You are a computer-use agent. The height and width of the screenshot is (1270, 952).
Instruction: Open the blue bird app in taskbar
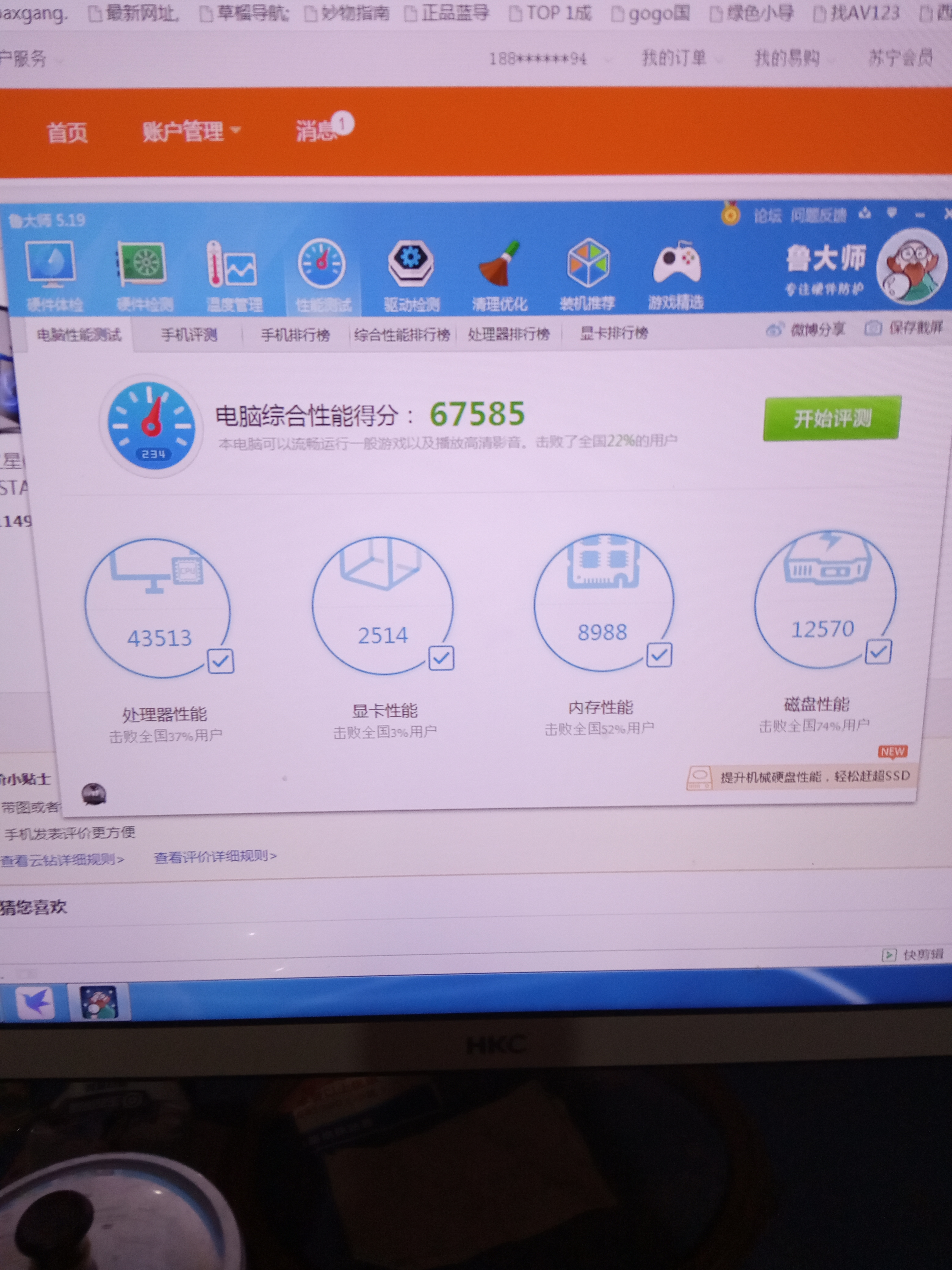pos(36,1003)
